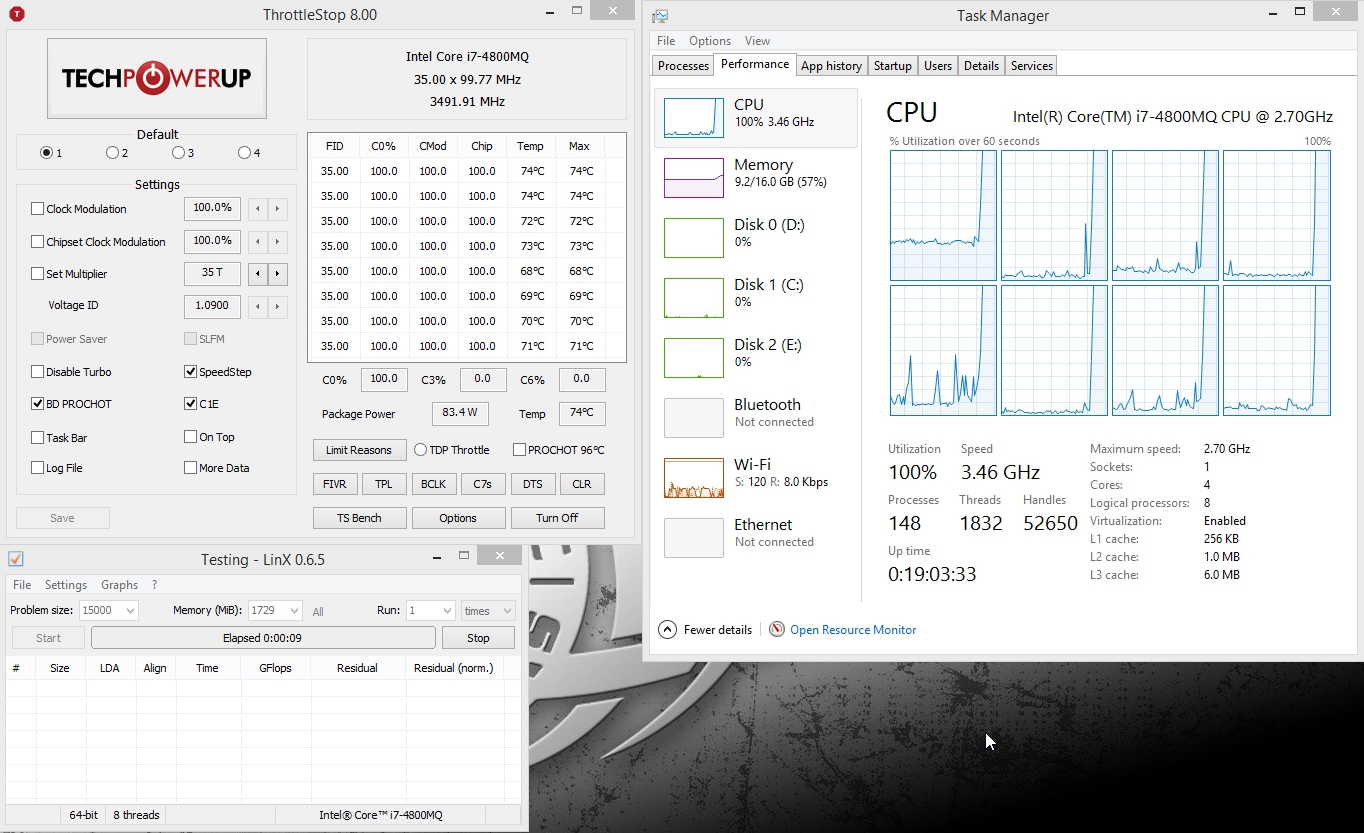Increase the Voltage ID value
Viewport: 1364px width, 833px height.
(x=277, y=306)
